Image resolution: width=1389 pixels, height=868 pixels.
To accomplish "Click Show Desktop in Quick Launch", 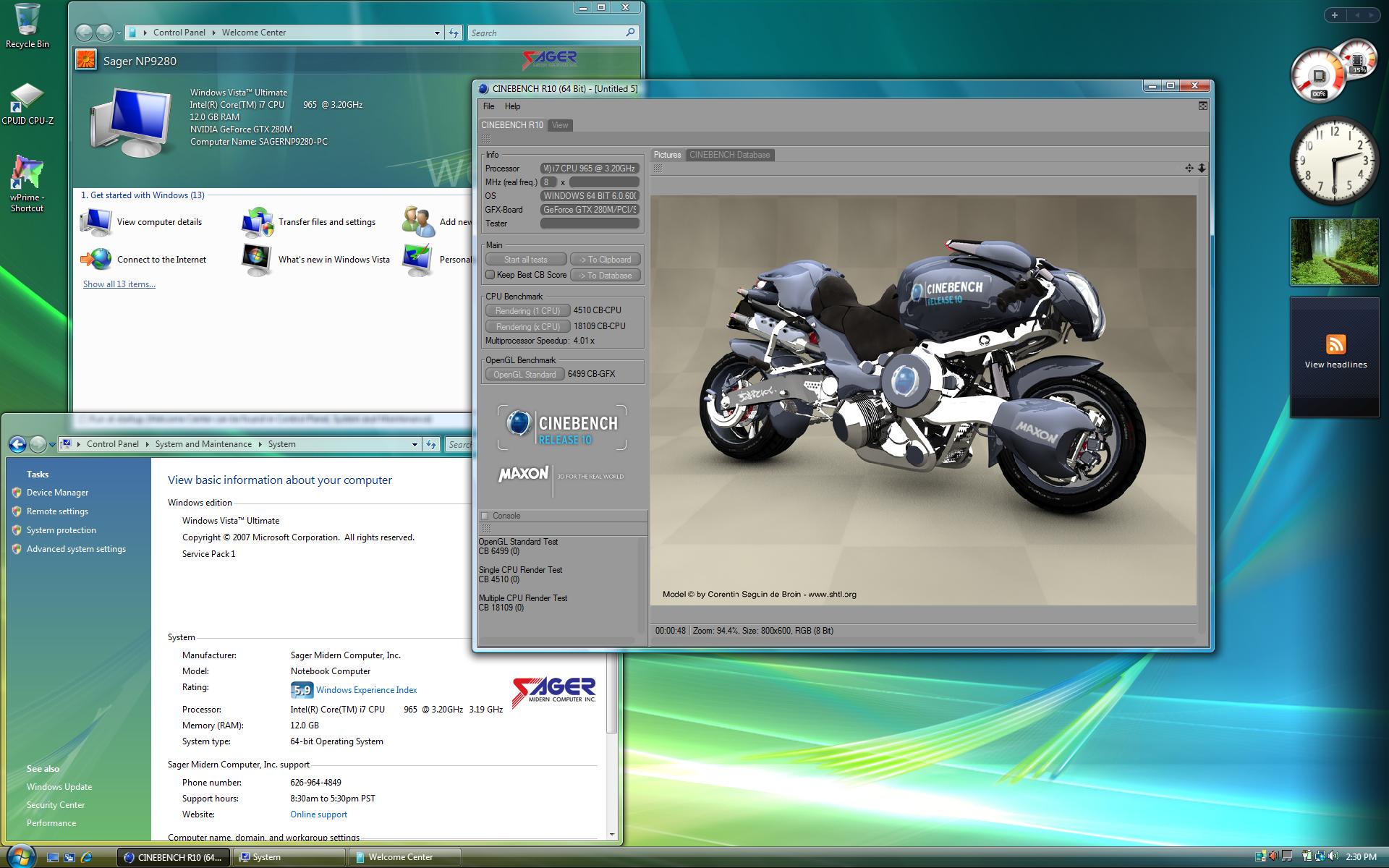I will pyautogui.click(x=53, y=857).
